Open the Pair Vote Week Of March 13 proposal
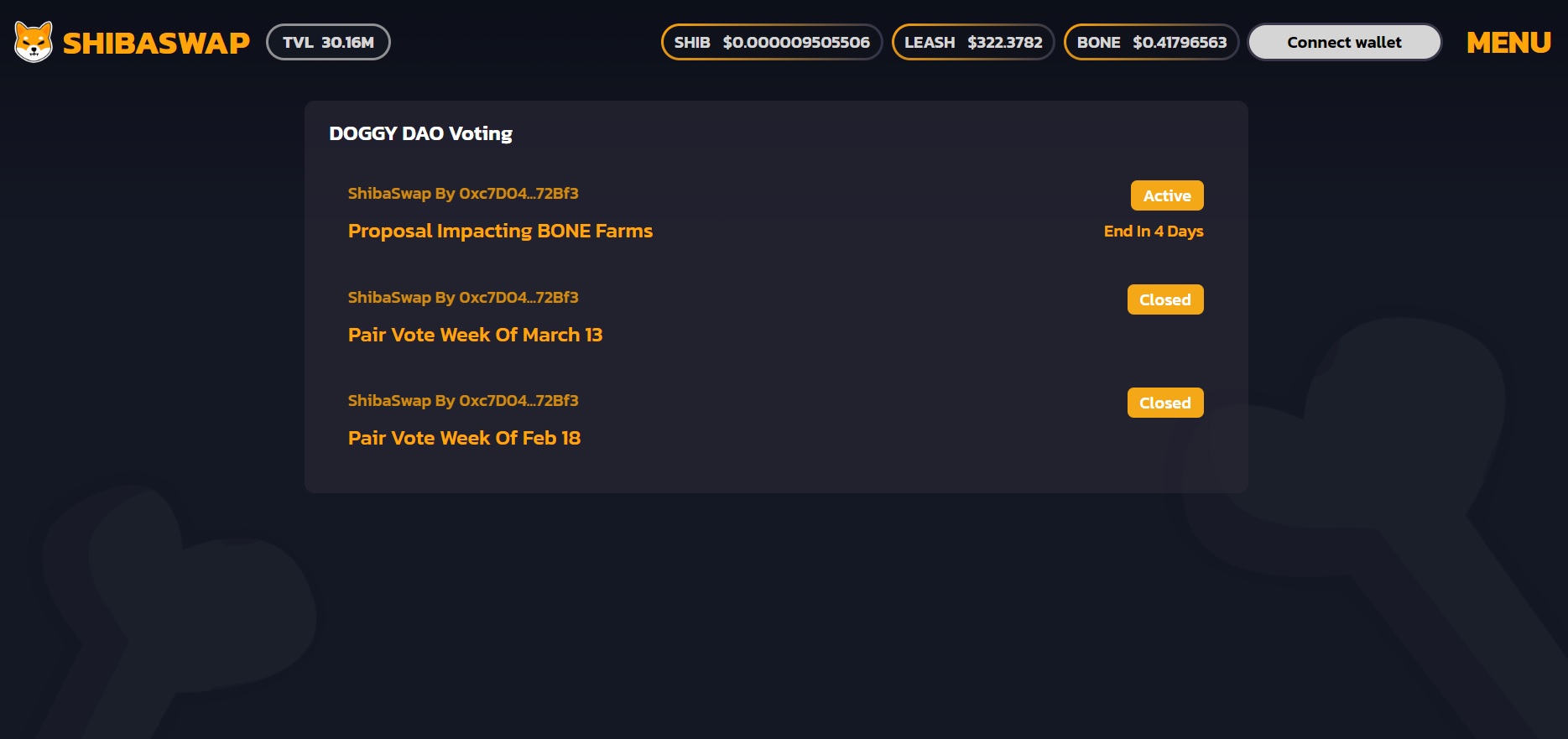This screenshot has width=1568, height=739. pyautogui.click(x=475, y=335)
